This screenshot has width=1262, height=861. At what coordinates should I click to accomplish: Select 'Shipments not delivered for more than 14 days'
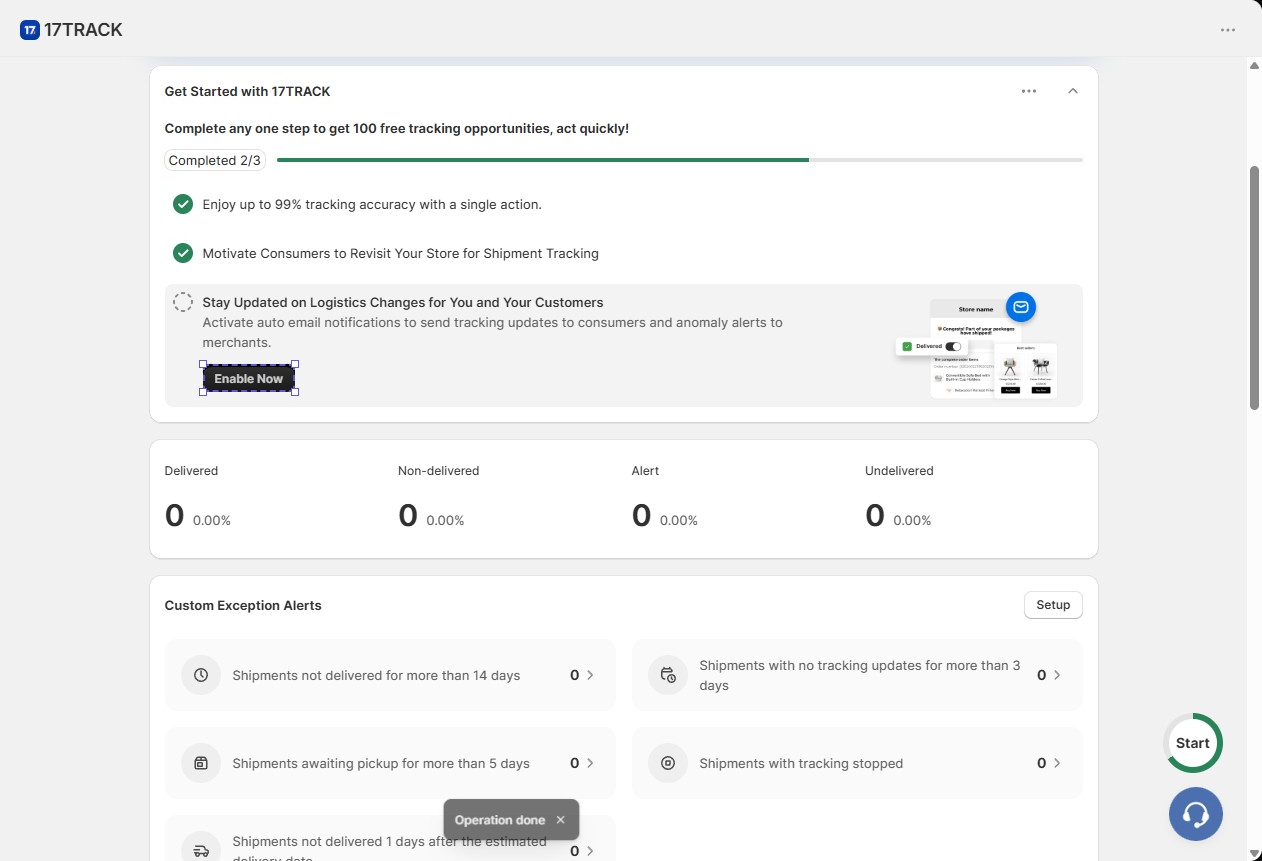coord(376,675)
